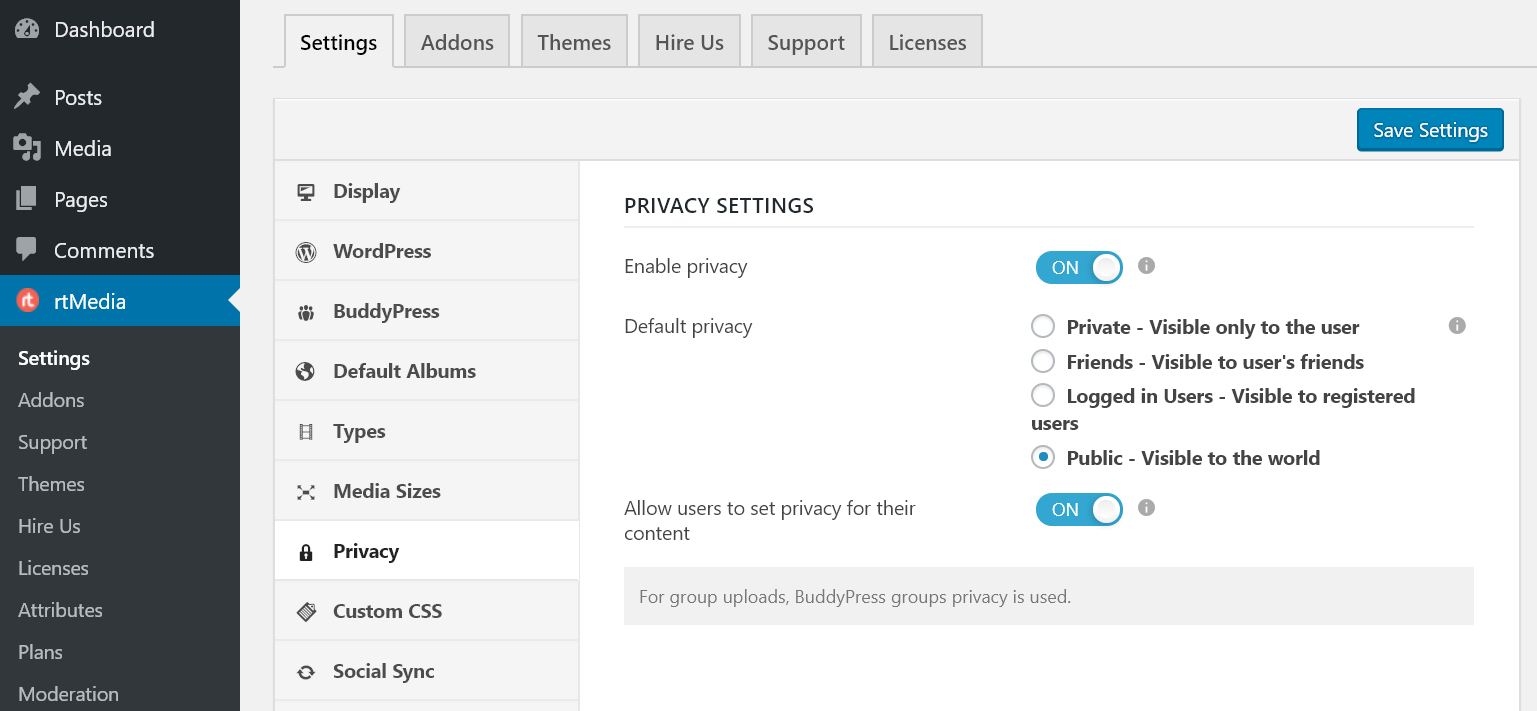Screen dimensions: 1537x711
Task: Disable users setting privacy for their content
Action: pos(1079,509)
